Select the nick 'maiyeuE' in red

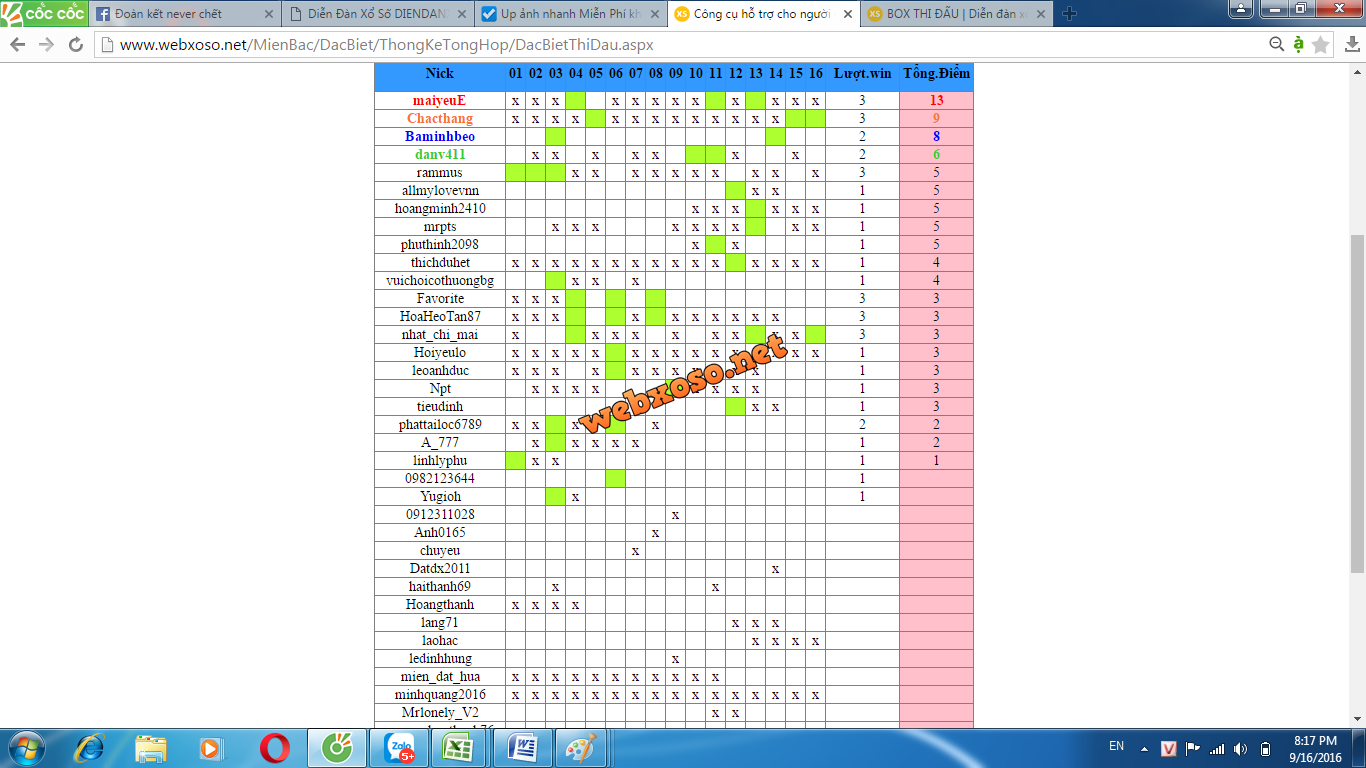click(440, 101)
